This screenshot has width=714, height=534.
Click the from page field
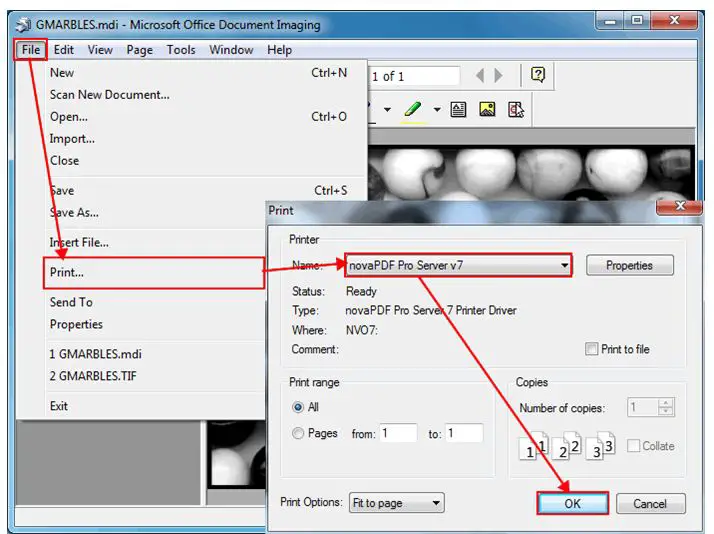tap(398, 433)
